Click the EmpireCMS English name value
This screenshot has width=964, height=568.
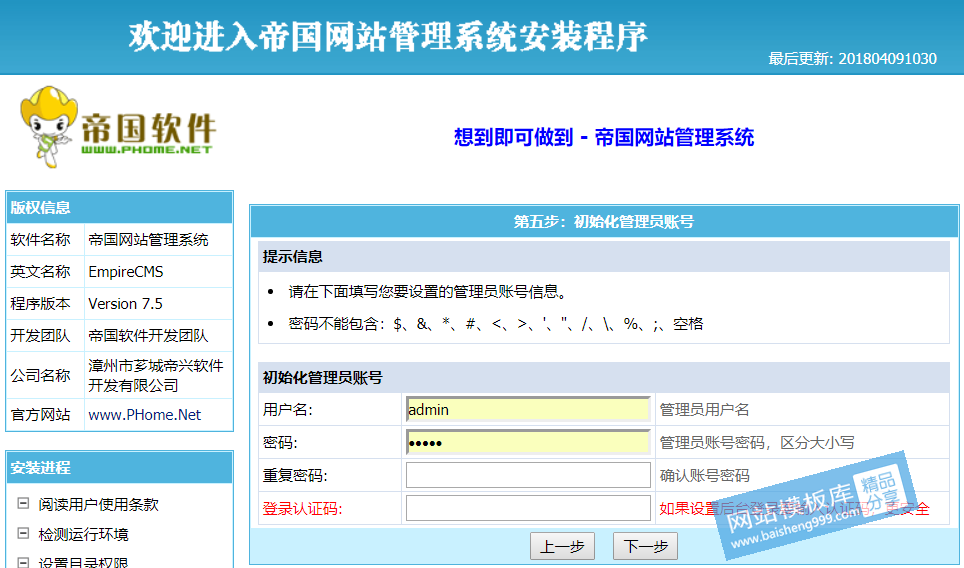click(126, 272)
